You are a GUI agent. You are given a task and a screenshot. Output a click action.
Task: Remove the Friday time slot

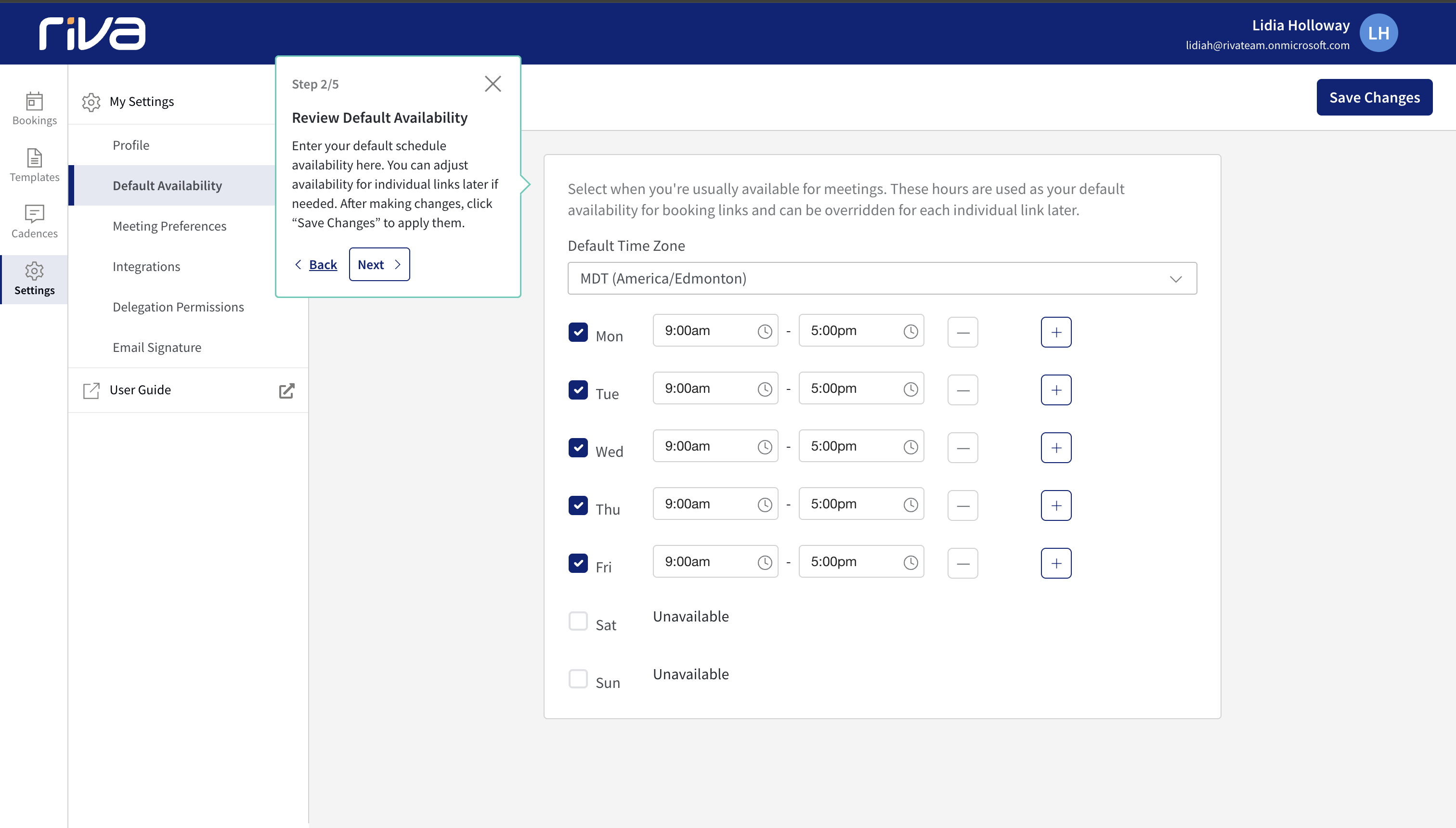tap(963, 563)
